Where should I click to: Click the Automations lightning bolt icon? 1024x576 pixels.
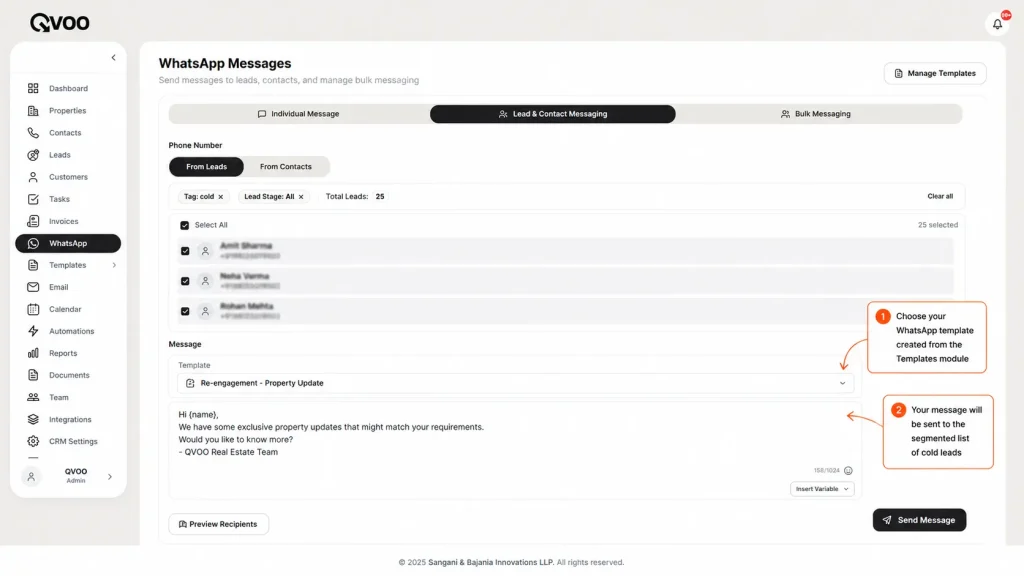[33, 331]
